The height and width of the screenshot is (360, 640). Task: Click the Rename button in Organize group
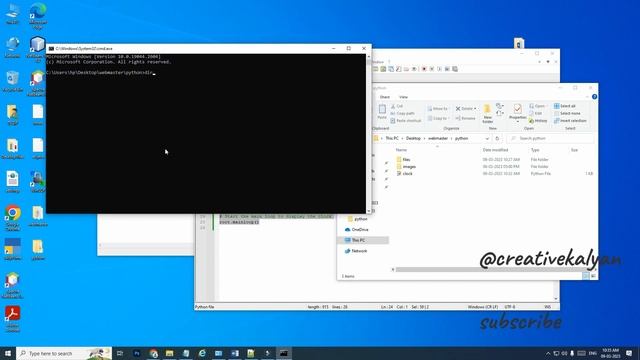pos(465,118)
